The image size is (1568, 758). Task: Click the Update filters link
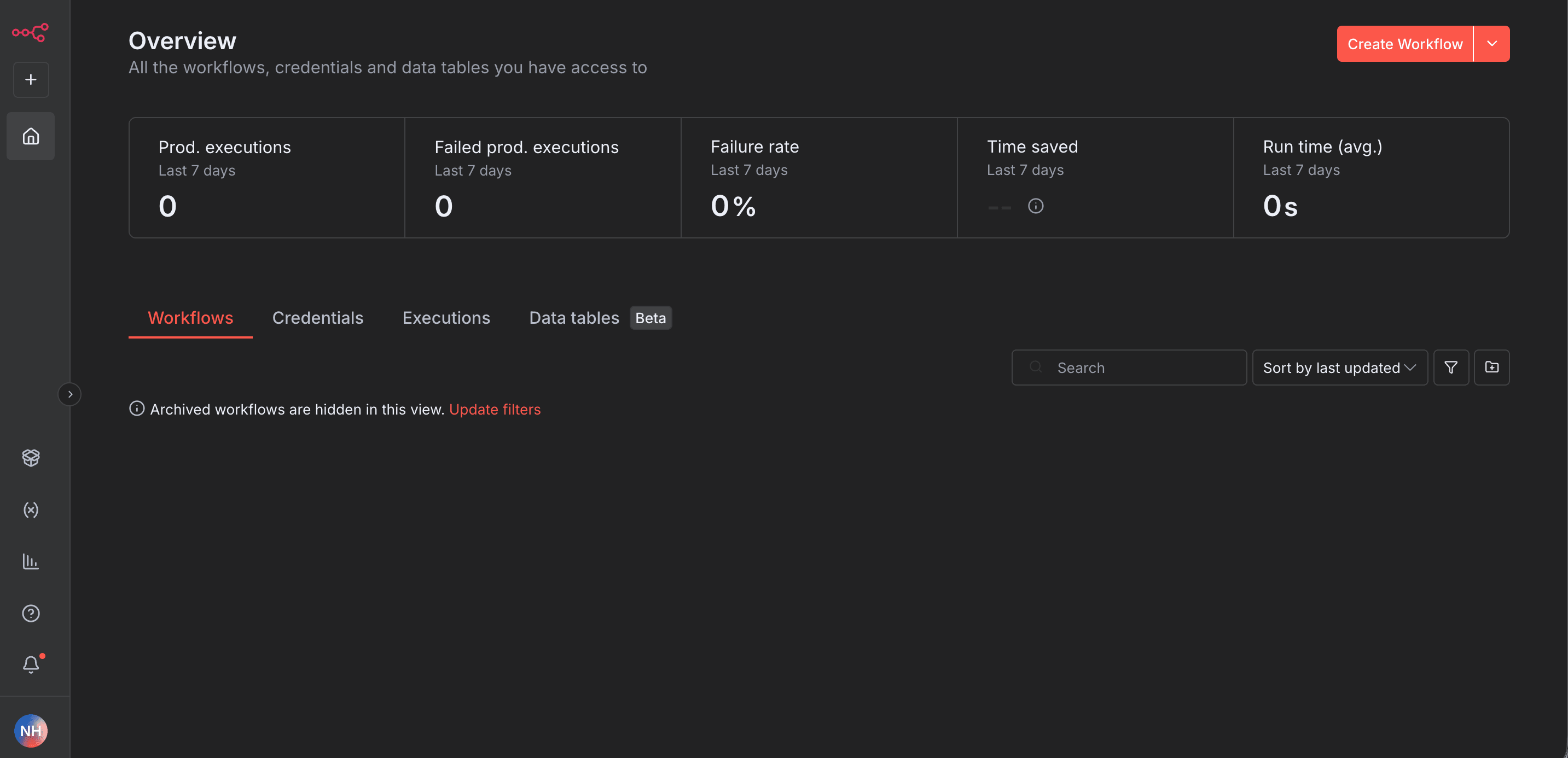494,410
